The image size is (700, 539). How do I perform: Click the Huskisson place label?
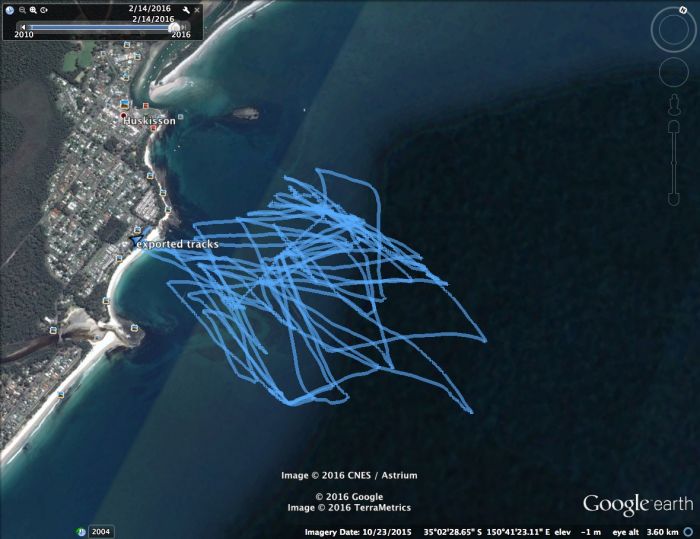click(149, 121)
